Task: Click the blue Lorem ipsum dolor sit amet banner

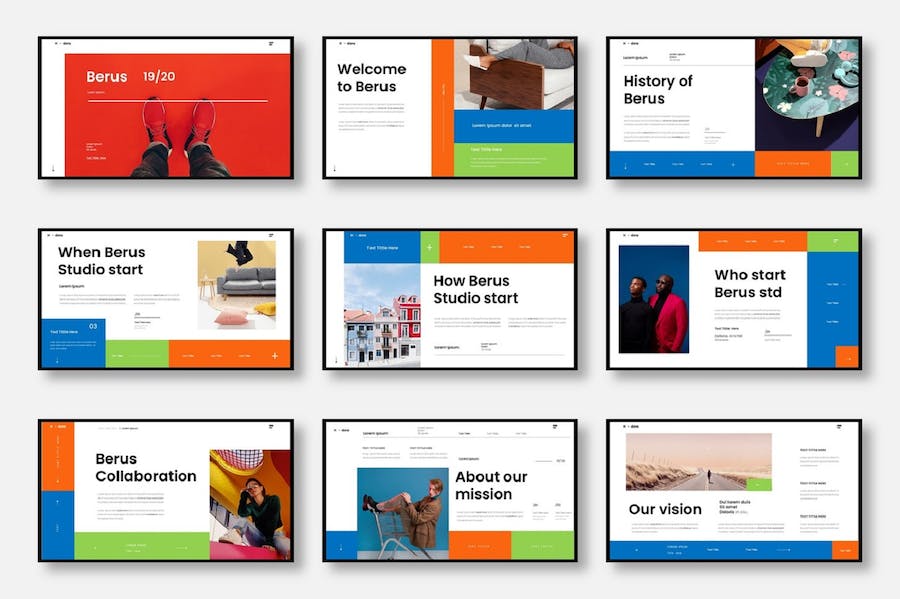Action: point(514,125)
